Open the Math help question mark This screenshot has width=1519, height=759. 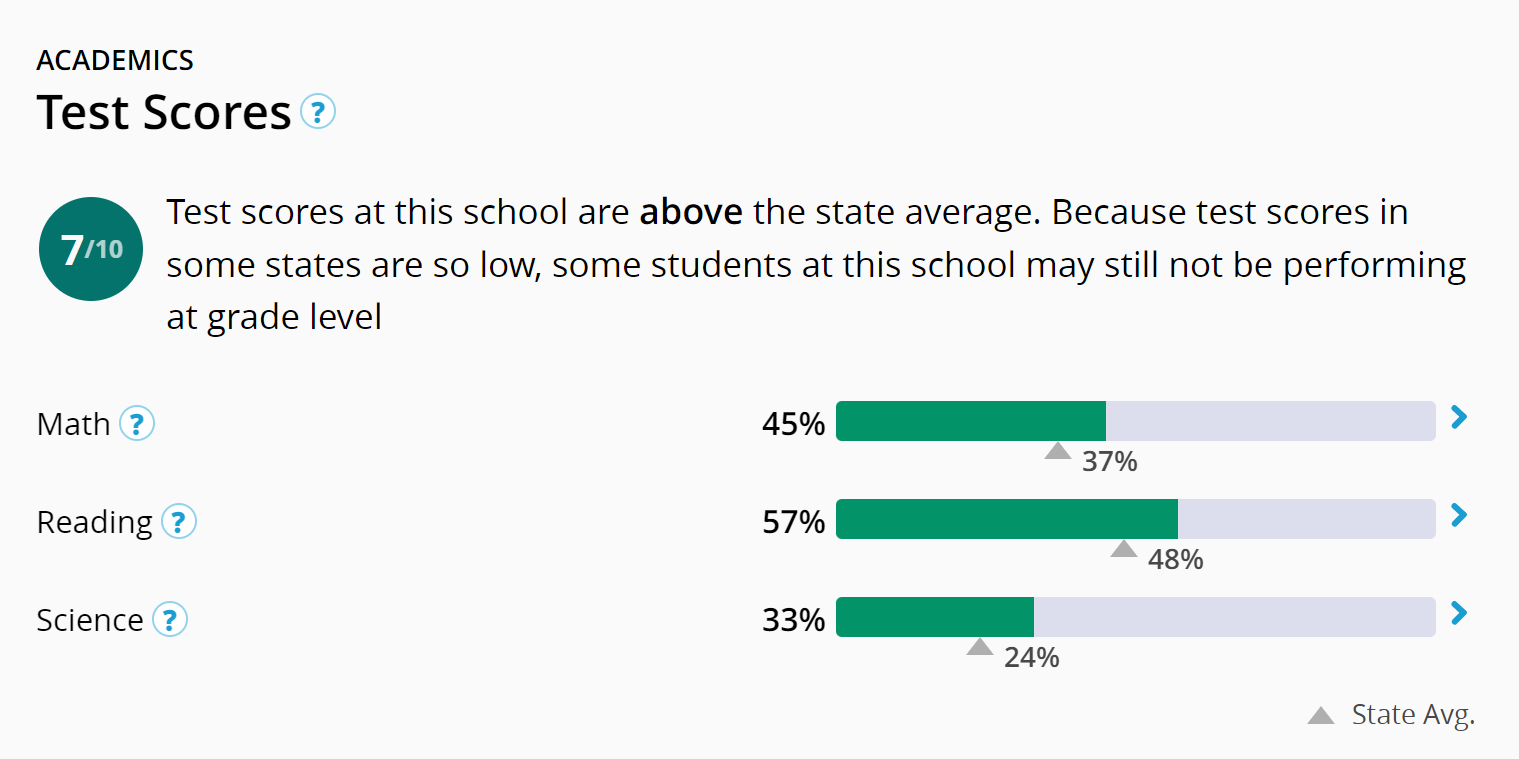click(x=137, y=424)
